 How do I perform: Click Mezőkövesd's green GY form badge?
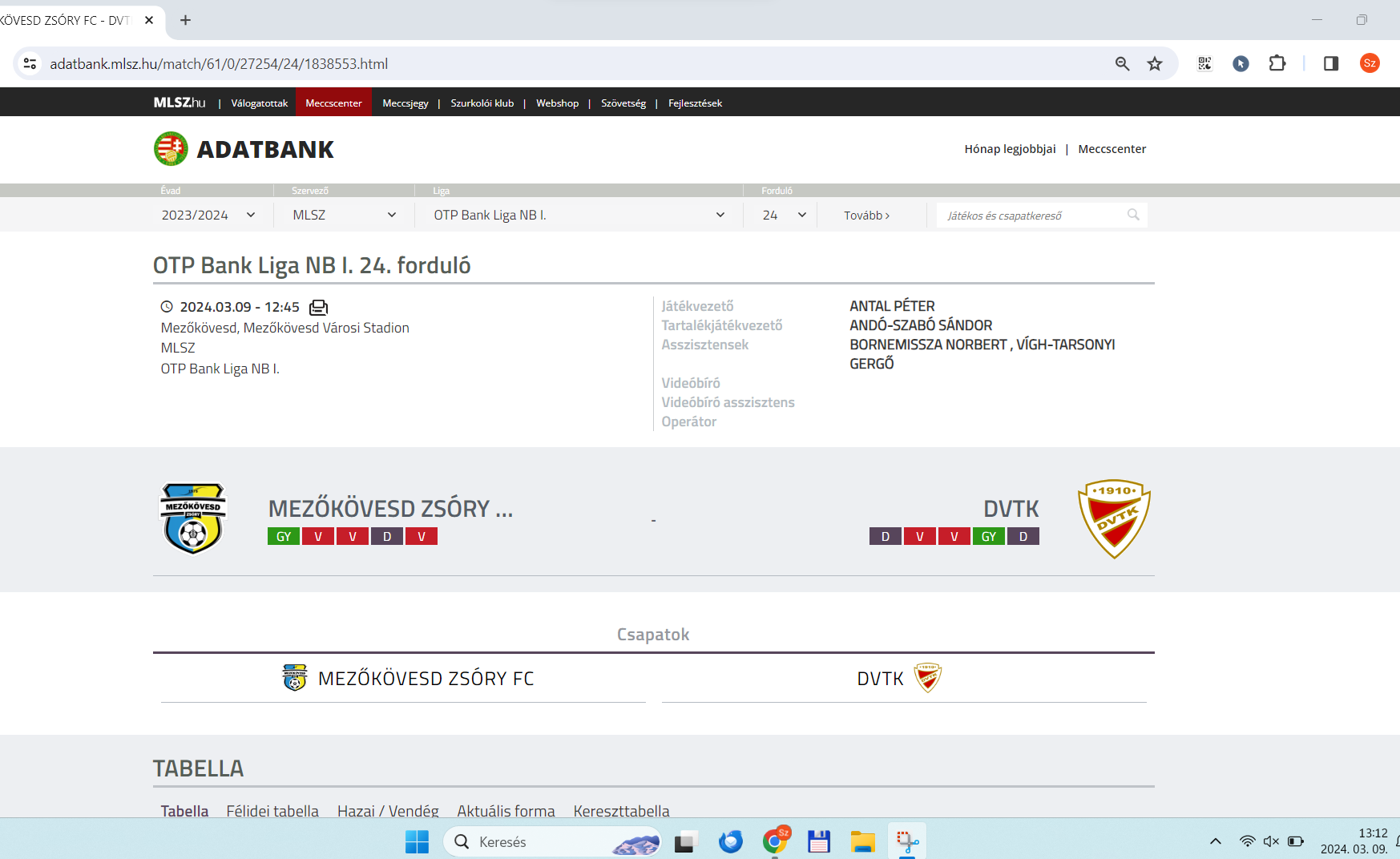284,536
